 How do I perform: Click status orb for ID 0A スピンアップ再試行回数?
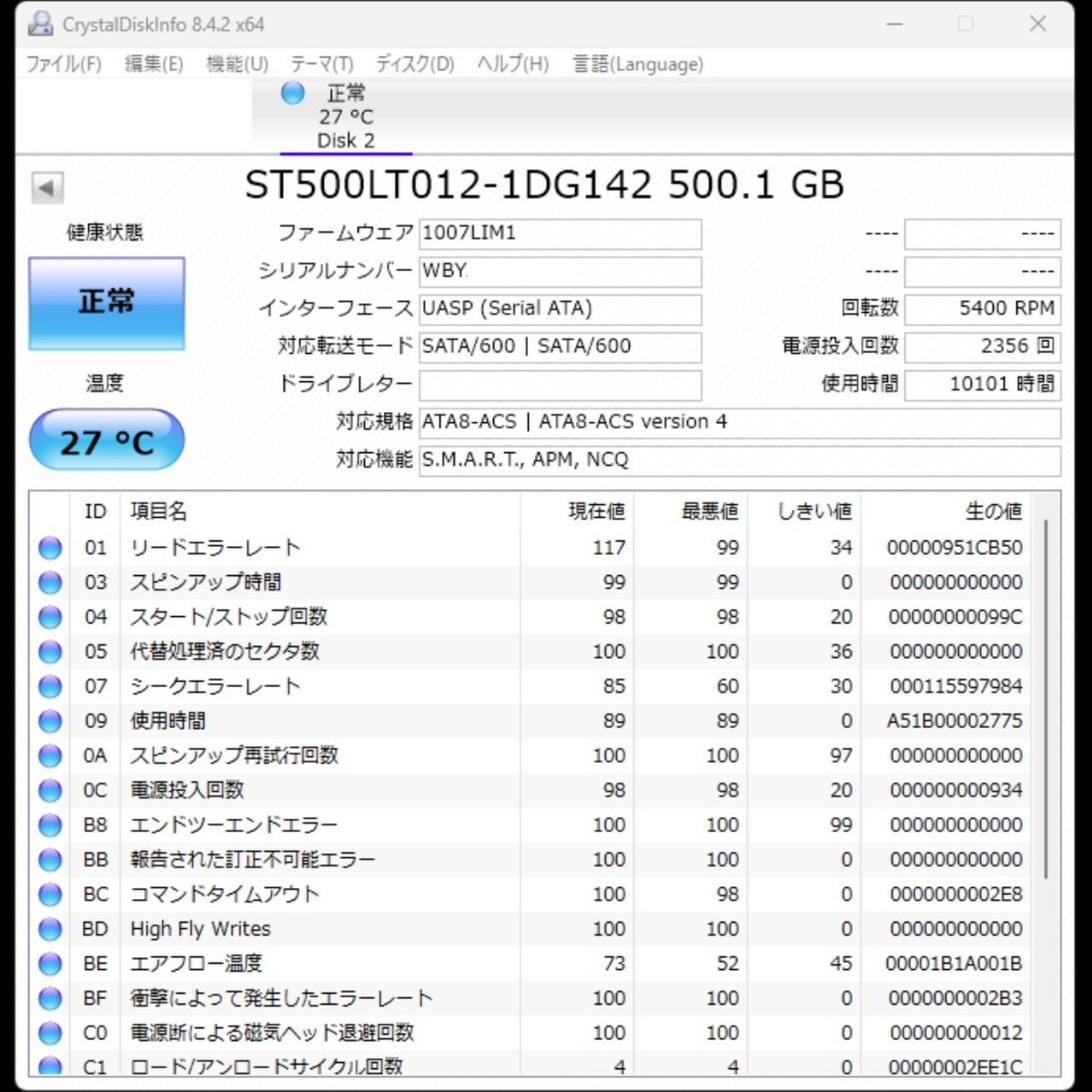(50, 756)
